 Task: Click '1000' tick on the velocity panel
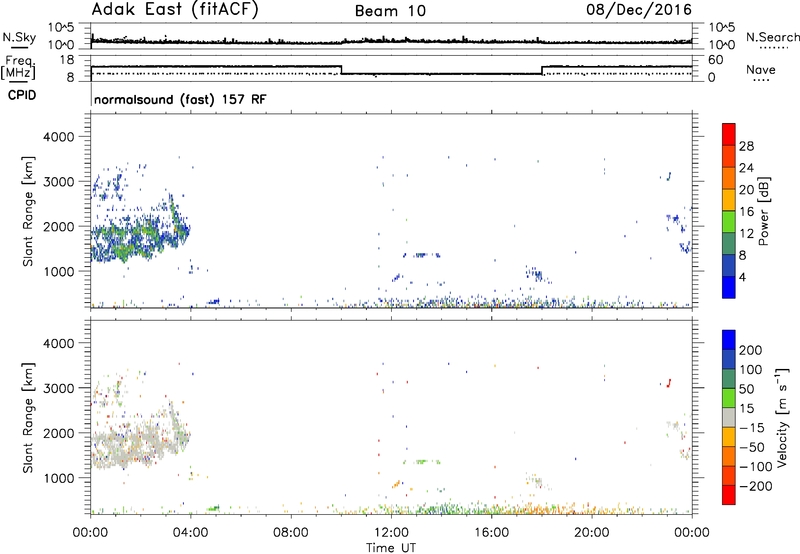(x=58, y=478)
